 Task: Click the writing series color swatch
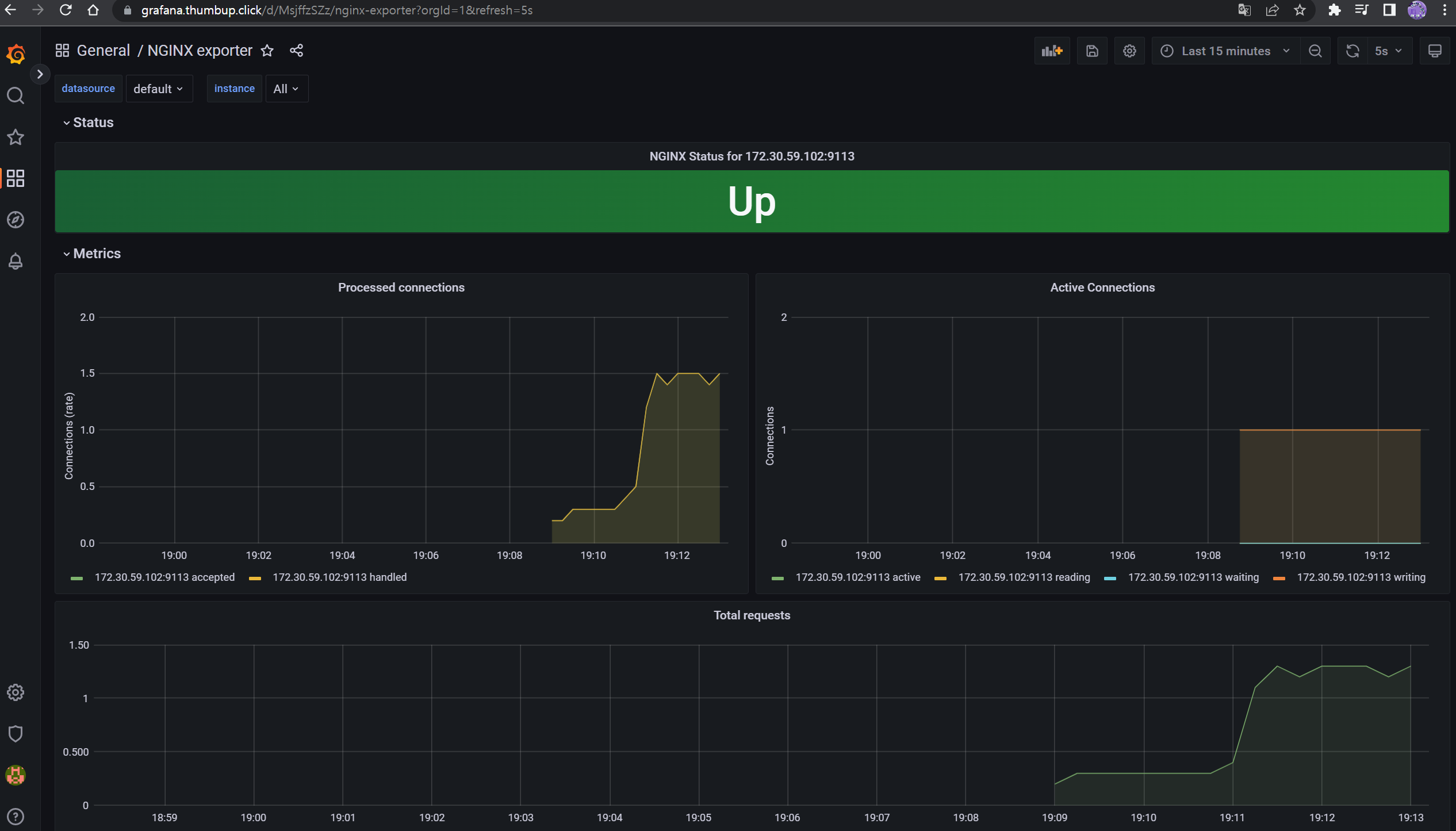coord(1279,578)
